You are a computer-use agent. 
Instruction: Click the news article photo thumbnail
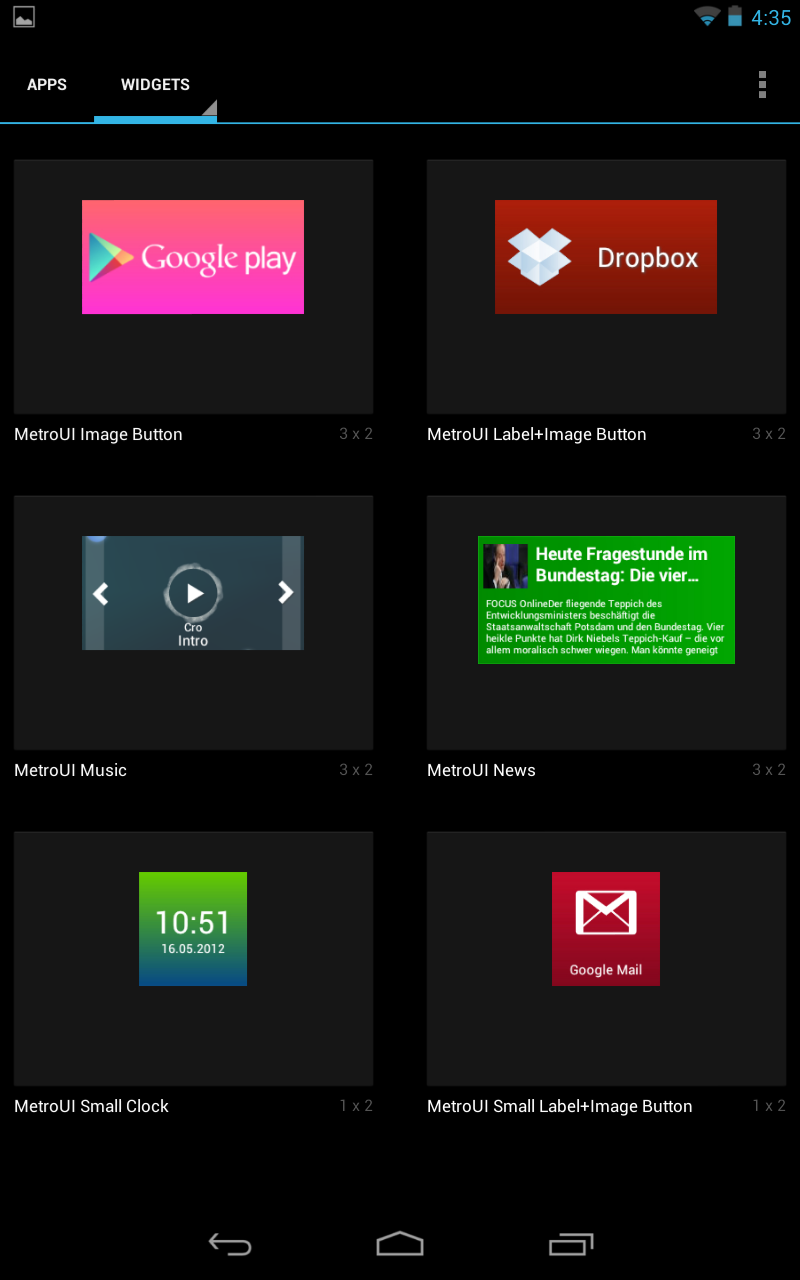(505, 566)
